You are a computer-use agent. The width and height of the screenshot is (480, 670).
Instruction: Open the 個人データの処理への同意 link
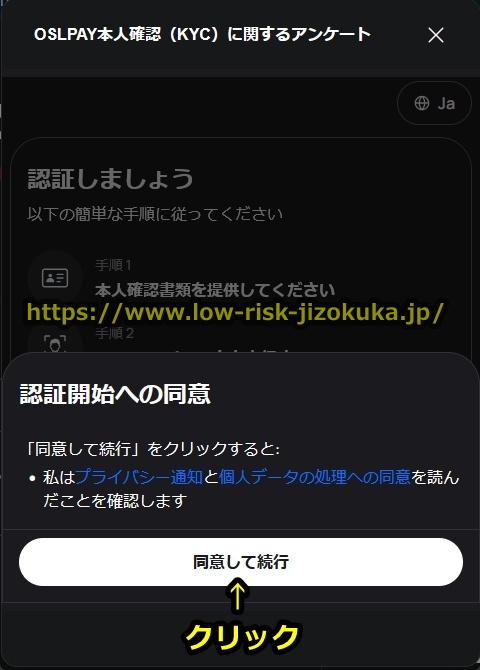[x=315, y=477]
